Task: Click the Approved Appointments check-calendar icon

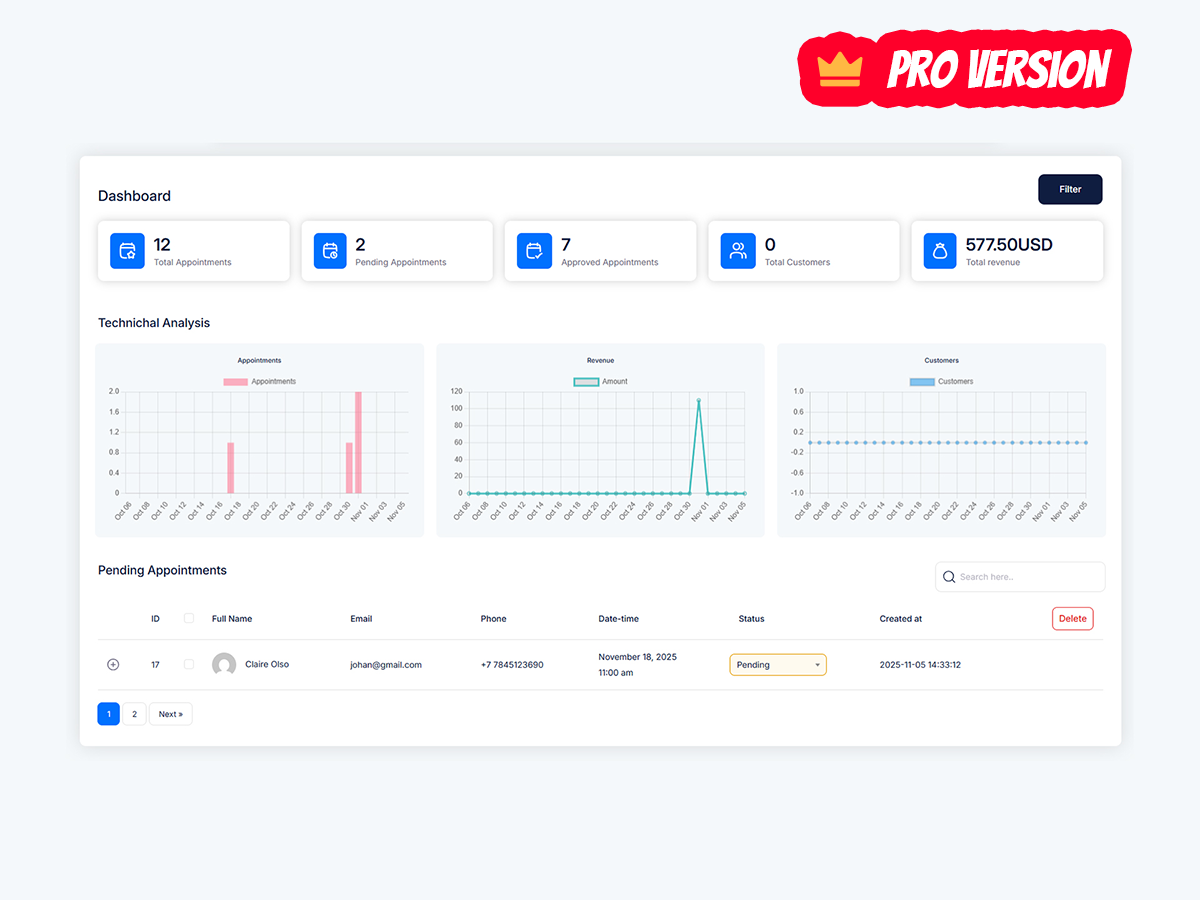Action: pos(534,251)
